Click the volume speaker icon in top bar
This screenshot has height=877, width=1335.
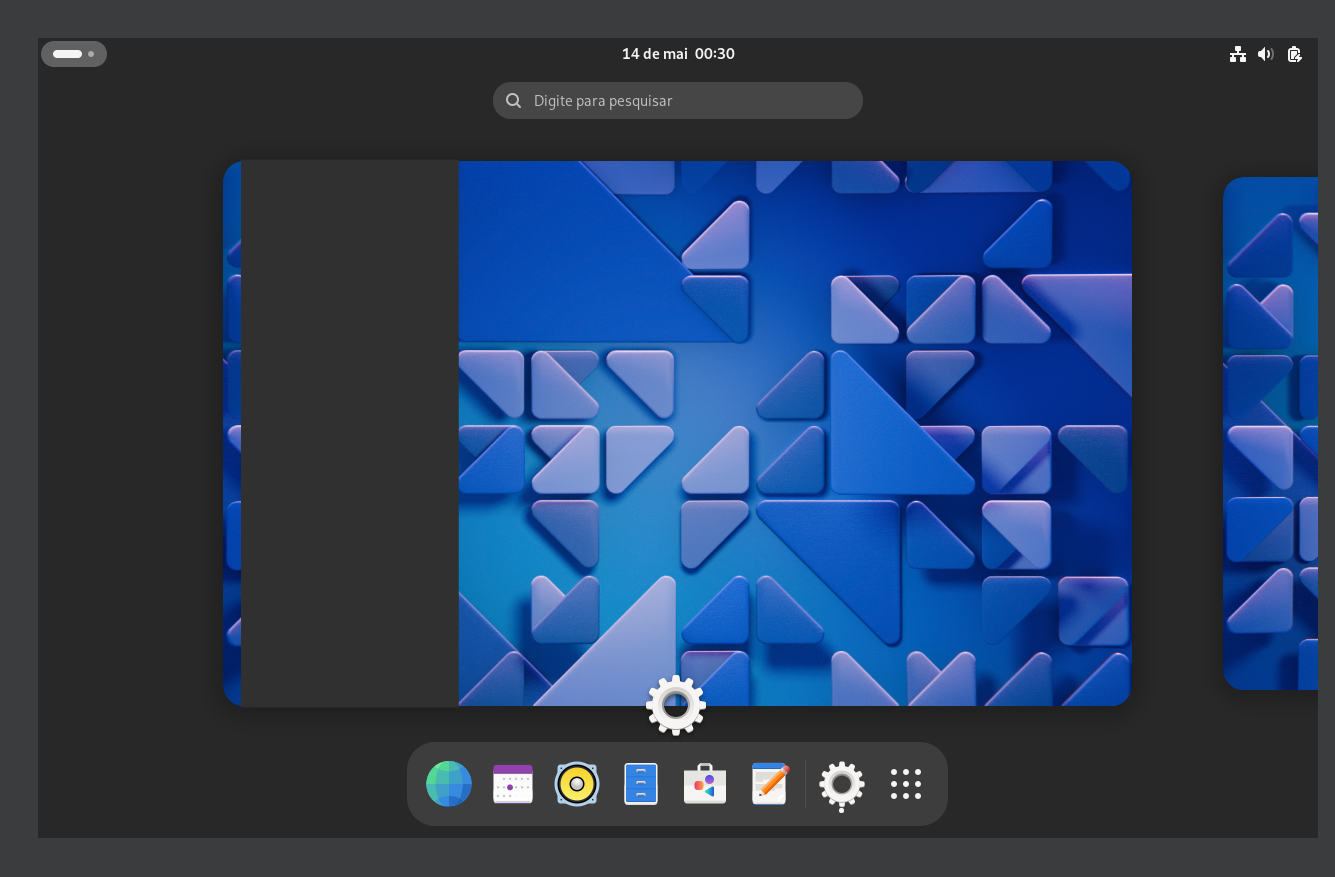pos(1266,54)
